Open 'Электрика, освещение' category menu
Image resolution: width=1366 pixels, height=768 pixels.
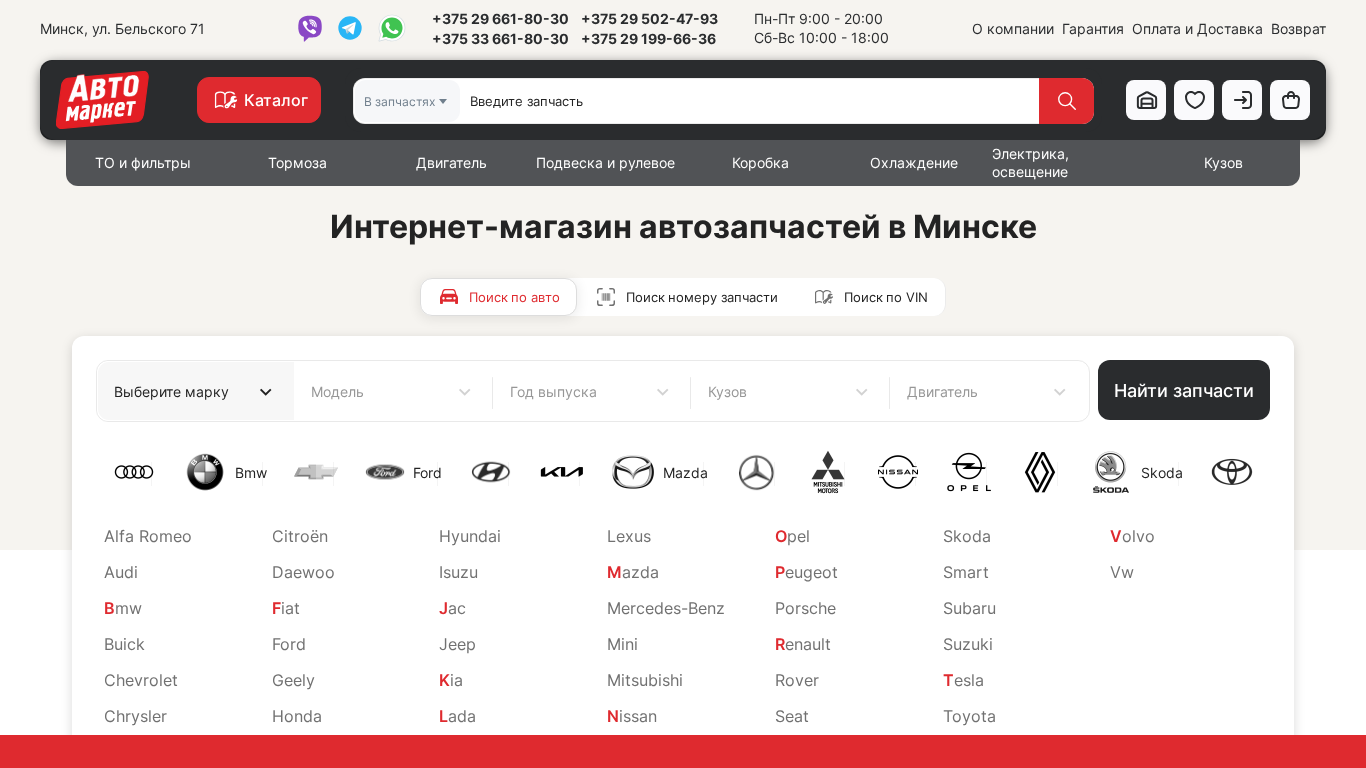tap(1030, 163)
